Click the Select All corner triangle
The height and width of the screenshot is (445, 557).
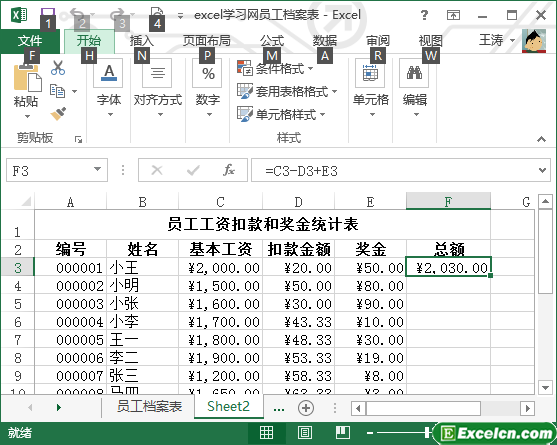(26, 201)
